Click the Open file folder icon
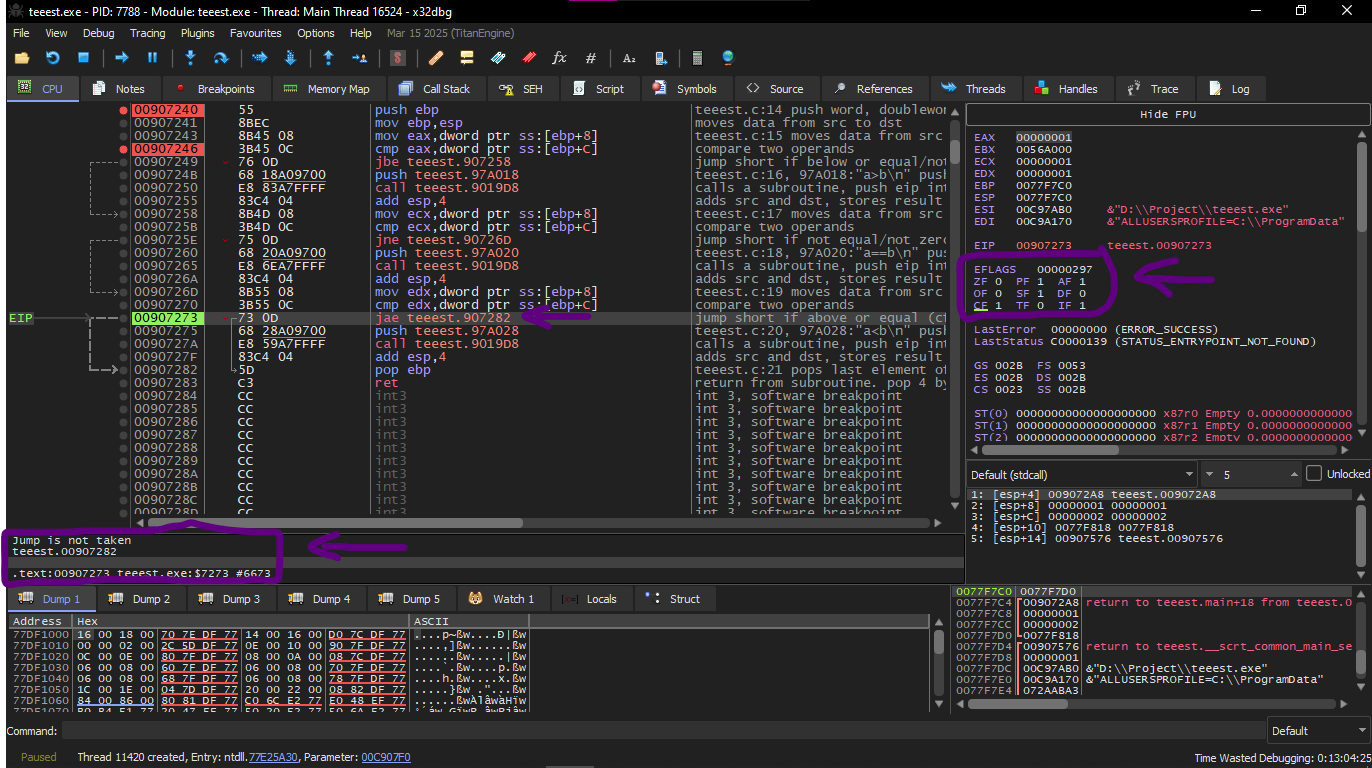 (21, 58)
